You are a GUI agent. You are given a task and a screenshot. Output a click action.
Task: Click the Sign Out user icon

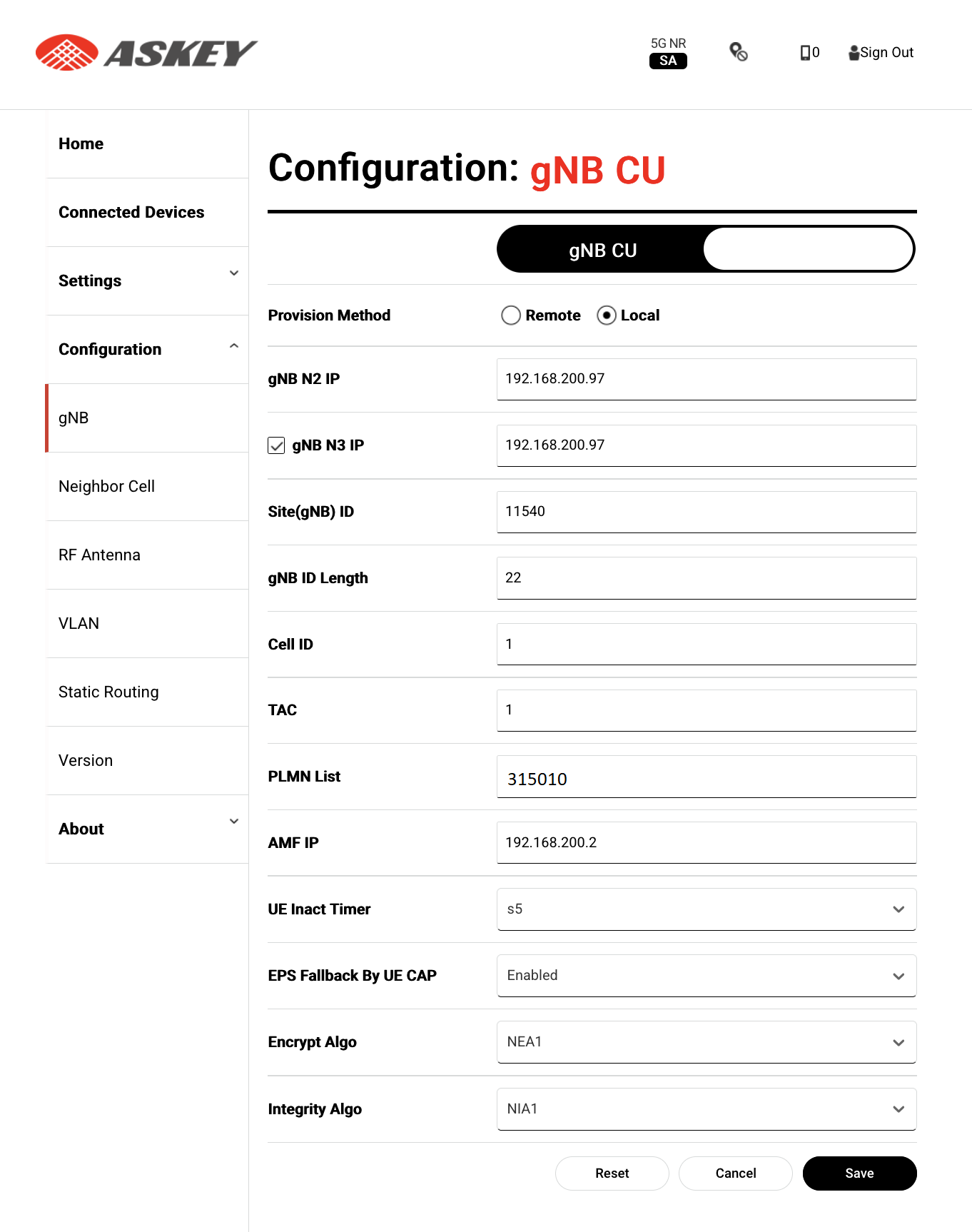[x=854, y=53]
